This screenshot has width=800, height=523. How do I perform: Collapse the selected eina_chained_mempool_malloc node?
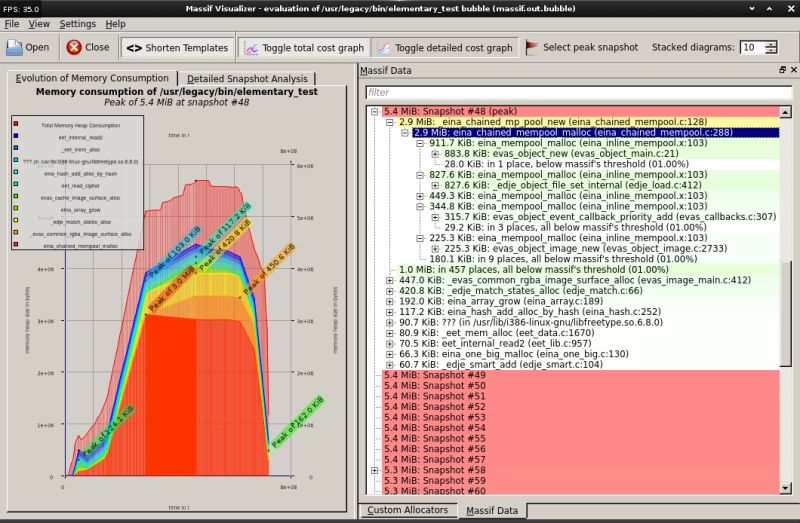click(405, 133)
